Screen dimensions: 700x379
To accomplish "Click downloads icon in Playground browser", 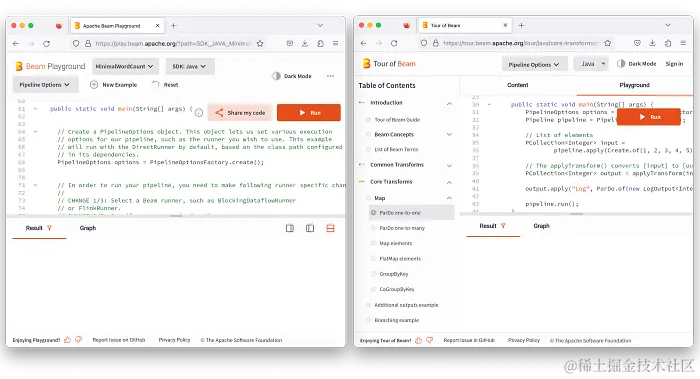I will click(305, 43).
